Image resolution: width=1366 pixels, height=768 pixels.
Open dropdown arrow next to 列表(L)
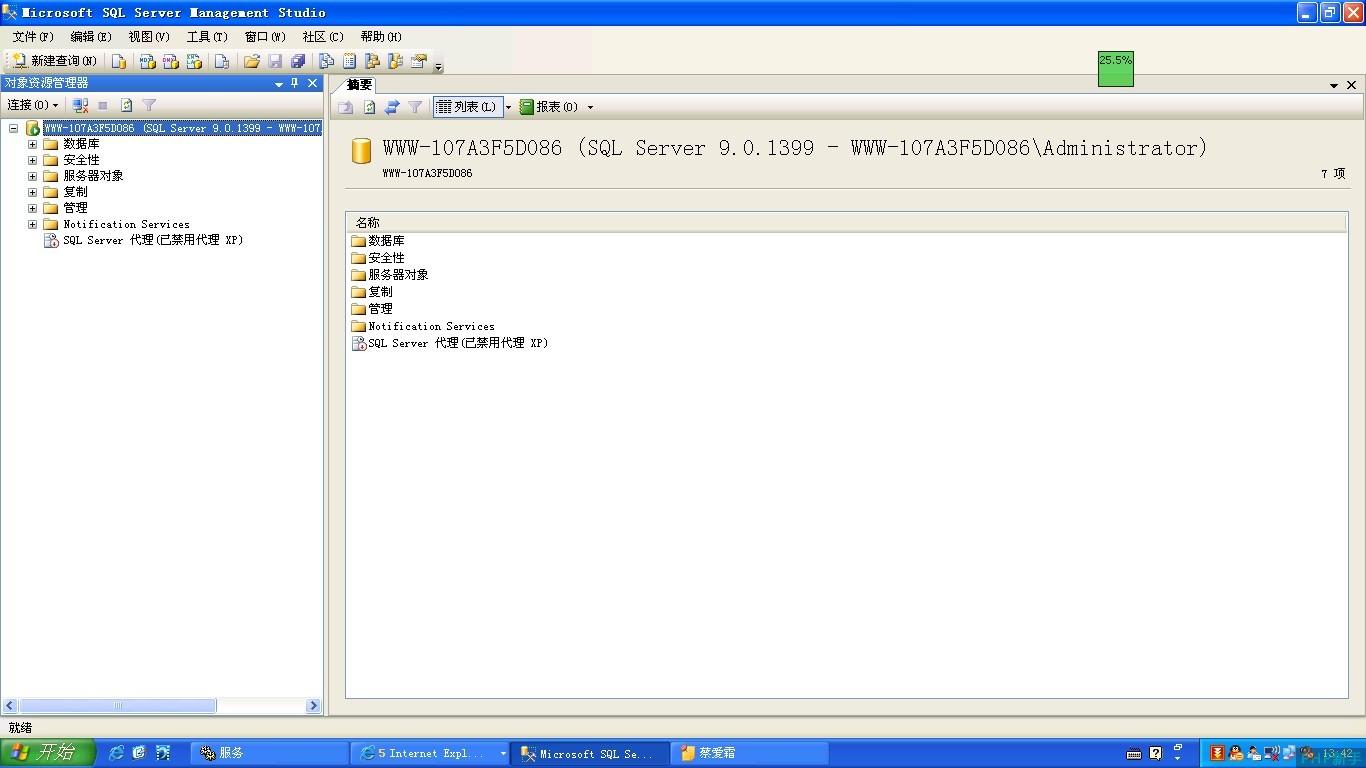pyautogui.click(x=508, y=107)
